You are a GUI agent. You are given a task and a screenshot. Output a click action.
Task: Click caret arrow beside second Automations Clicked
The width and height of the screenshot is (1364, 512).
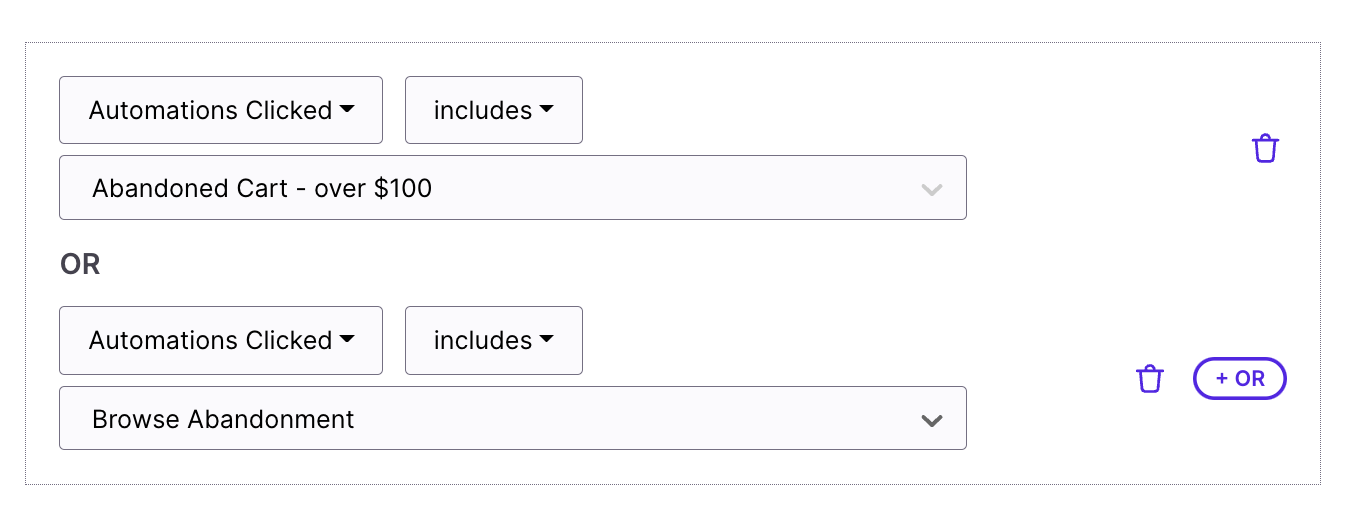[x=347, y=340]
